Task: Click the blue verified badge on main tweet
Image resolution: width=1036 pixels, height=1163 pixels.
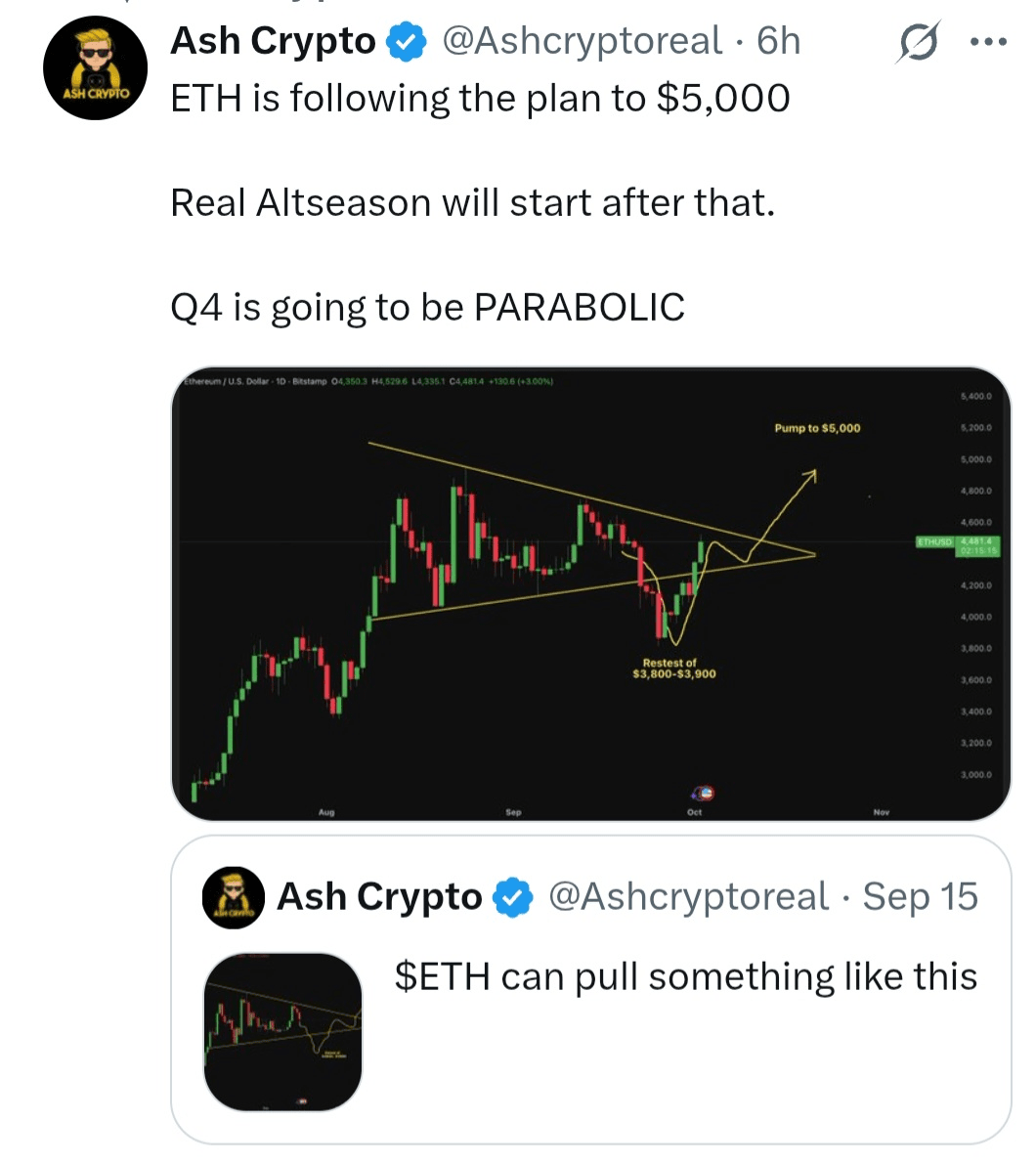Action: click(x=408, y=41)
